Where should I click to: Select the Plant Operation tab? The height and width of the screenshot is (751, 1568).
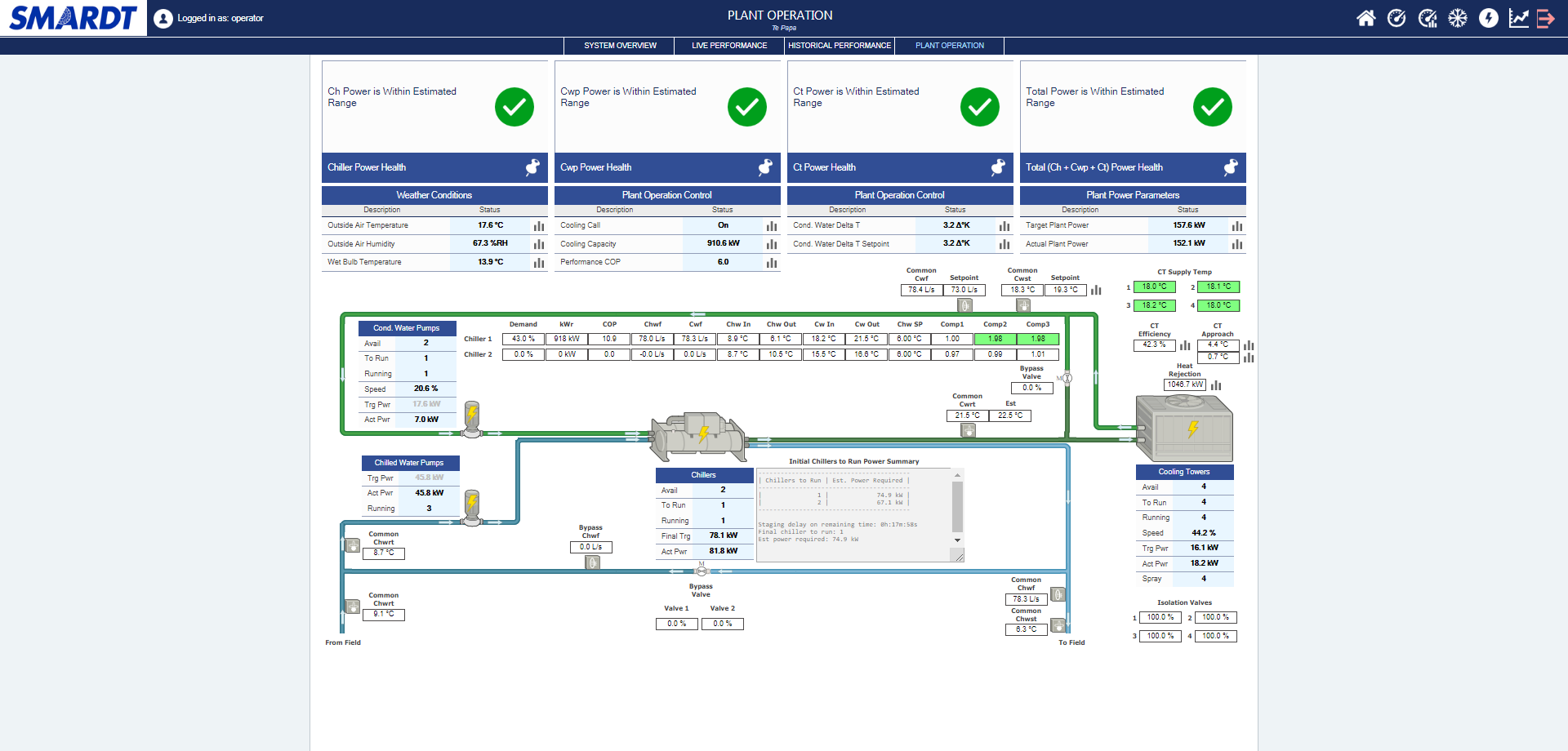coord(950,46)
